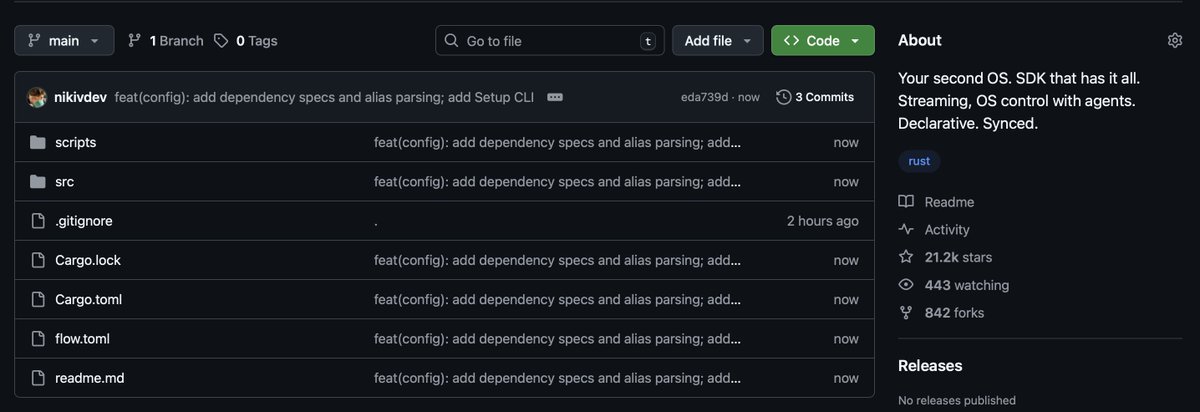Image resolution: width=1200 pixels, height=412 pixels.
Task: Click the eye icon beside 443 watching
Action: [x=906, y=285]
